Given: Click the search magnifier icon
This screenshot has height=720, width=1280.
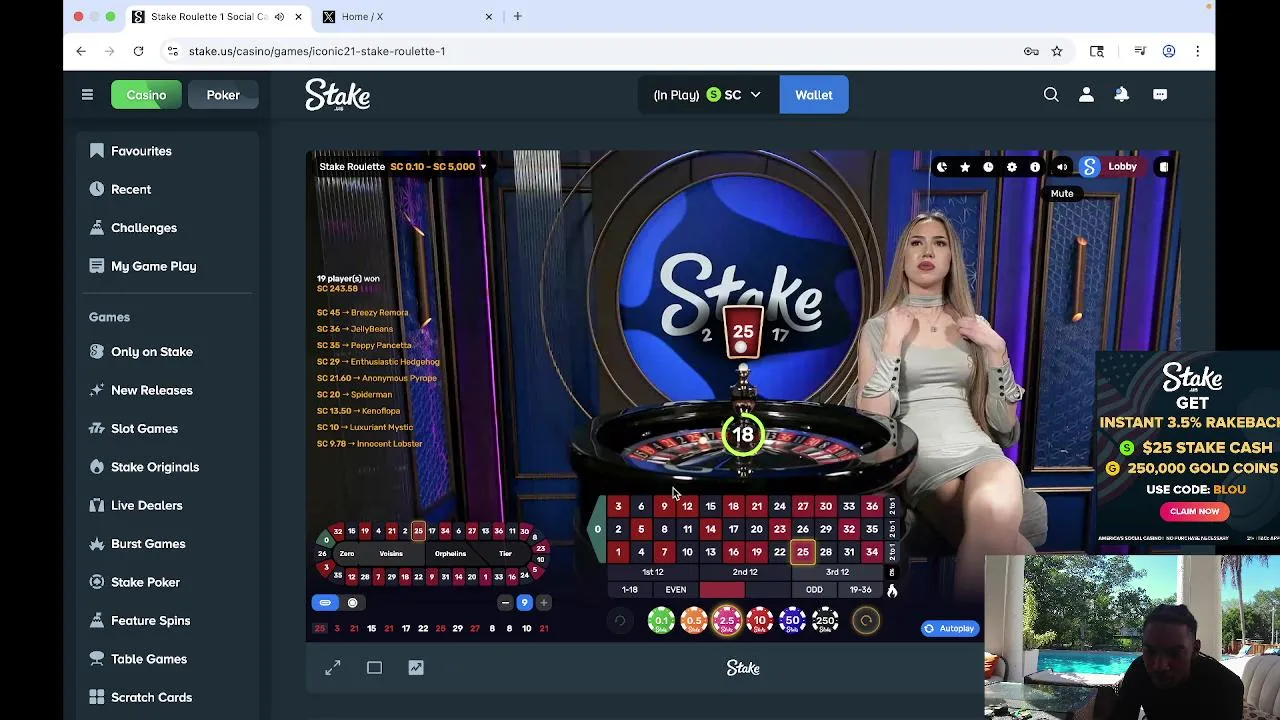Looking at the screenshot, I should click(x=1051, y=95).
